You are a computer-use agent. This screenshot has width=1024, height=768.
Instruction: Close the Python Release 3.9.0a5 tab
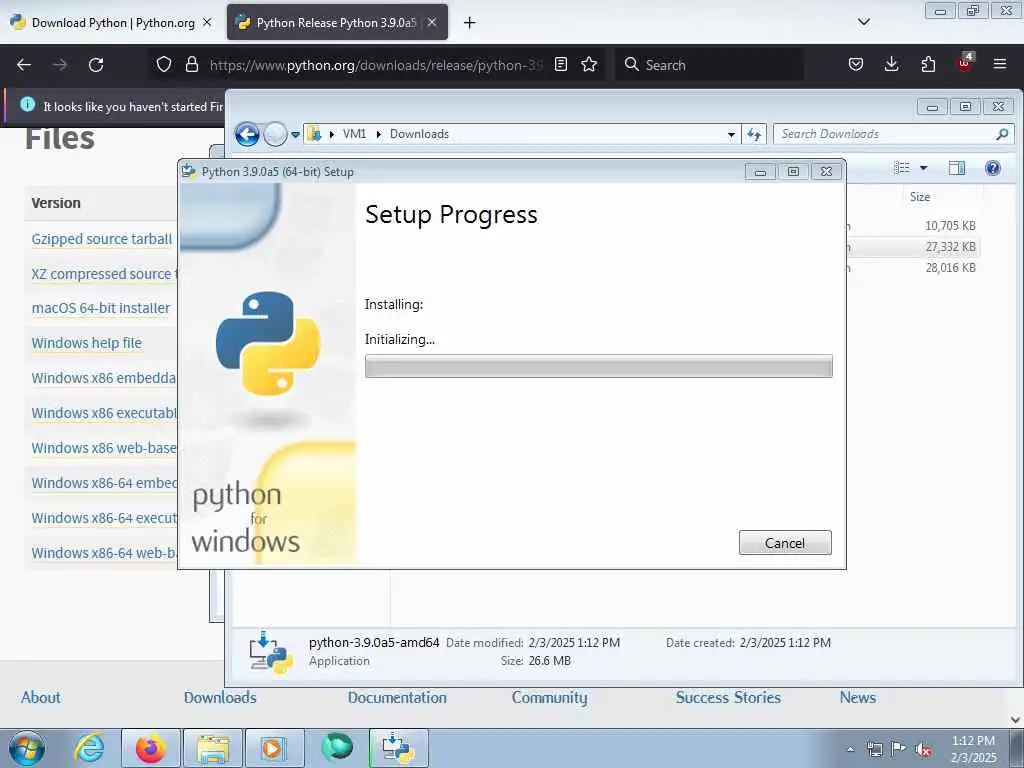click(432, 22)
